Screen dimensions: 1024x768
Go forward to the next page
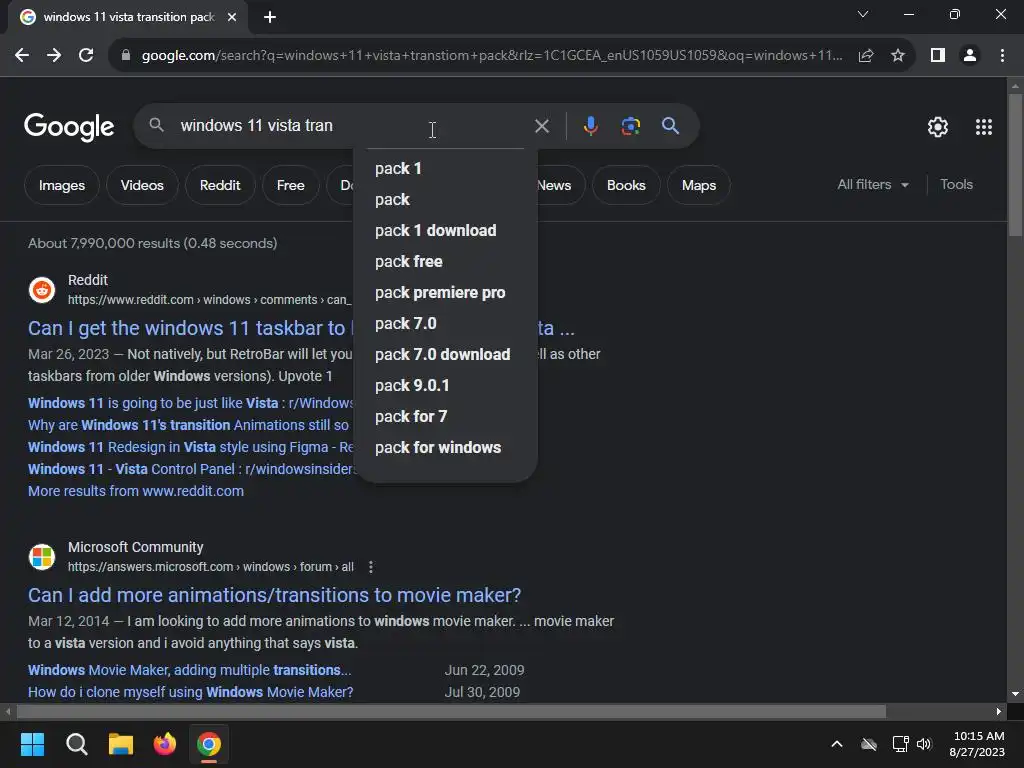[x=54, y=56]
